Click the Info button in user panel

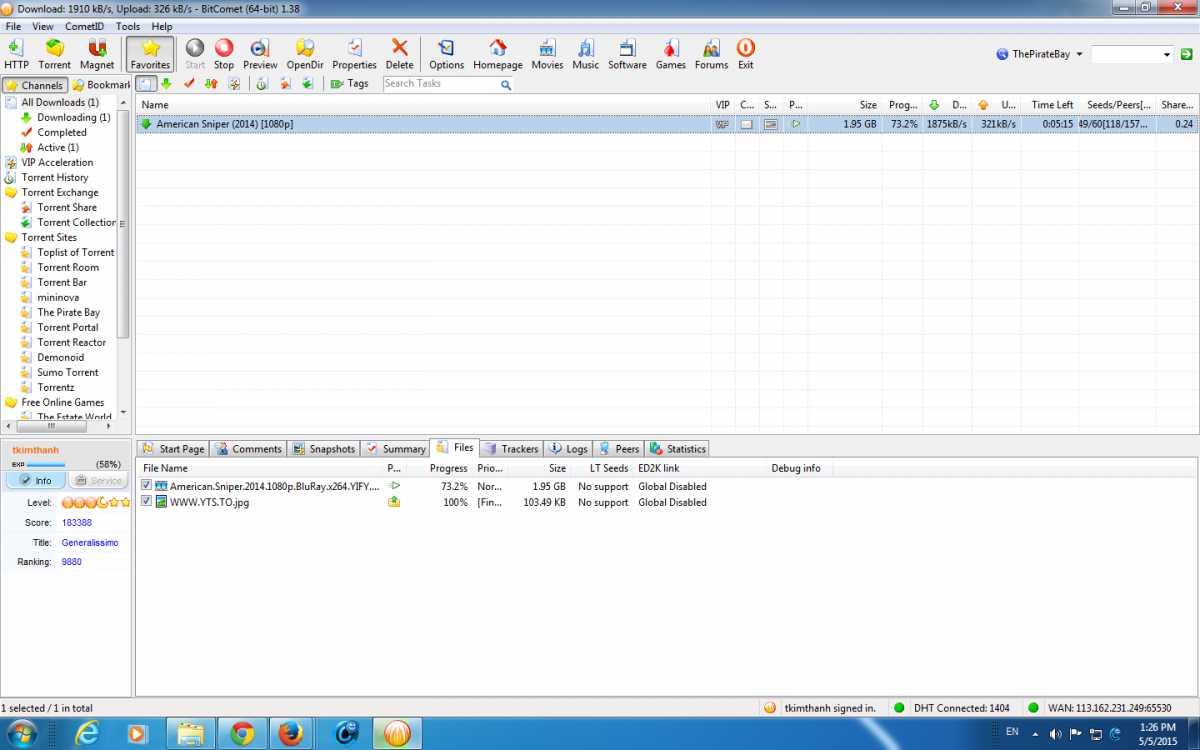pyautogui.click(x=36, y=481)
